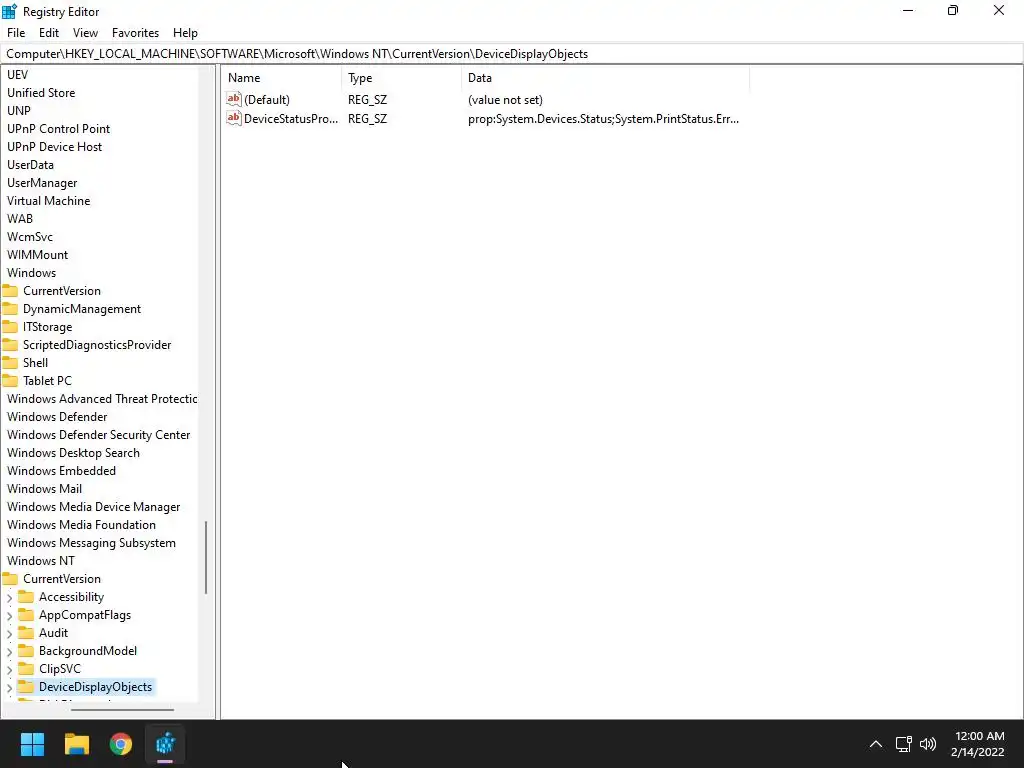Viewport: 1024px width, 768px height.
Task: Open the View menu
Action: click(x=86, y=33)
